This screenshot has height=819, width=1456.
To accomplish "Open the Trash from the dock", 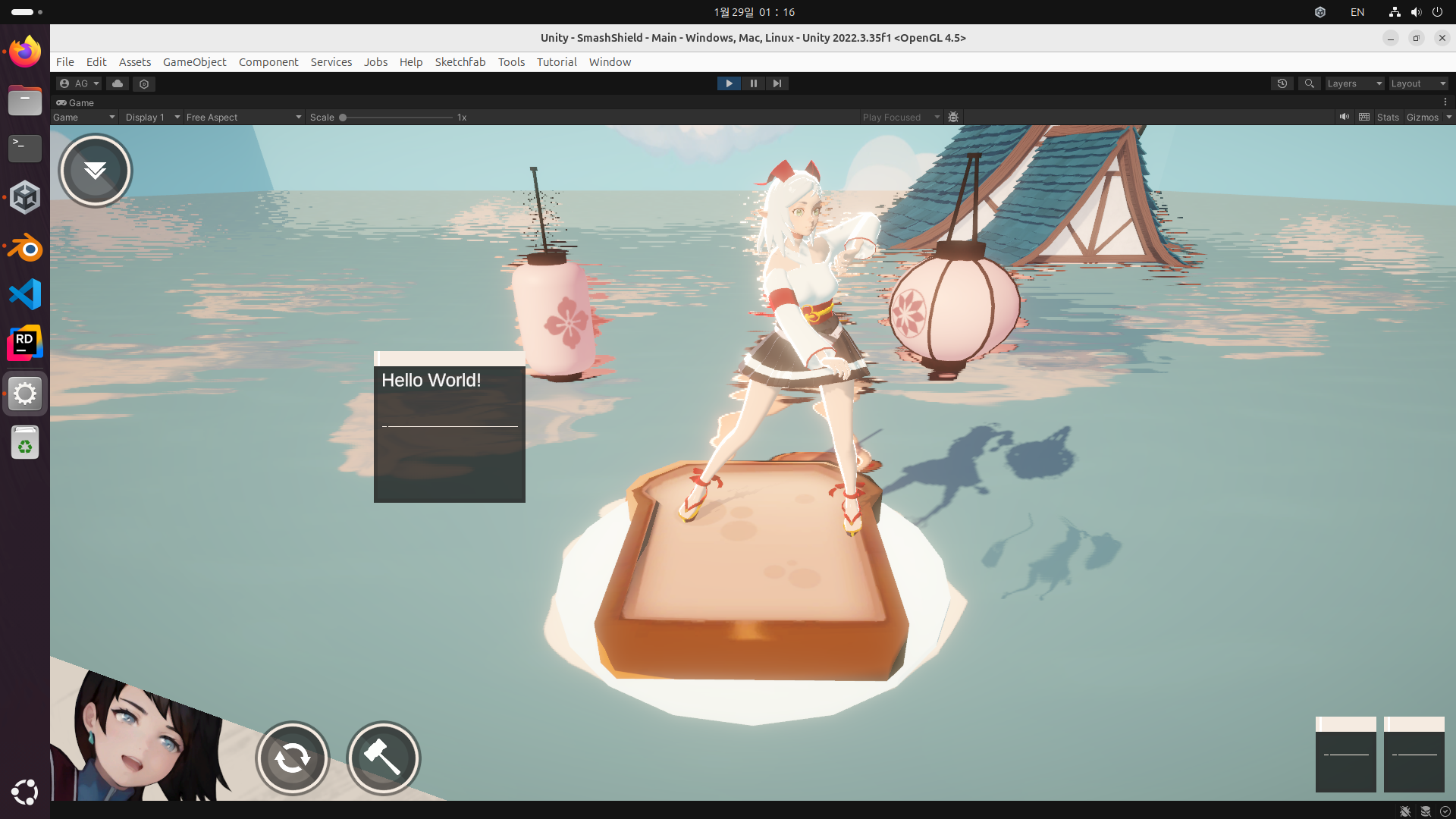I will pyautogui.click(x=25, y=442).
